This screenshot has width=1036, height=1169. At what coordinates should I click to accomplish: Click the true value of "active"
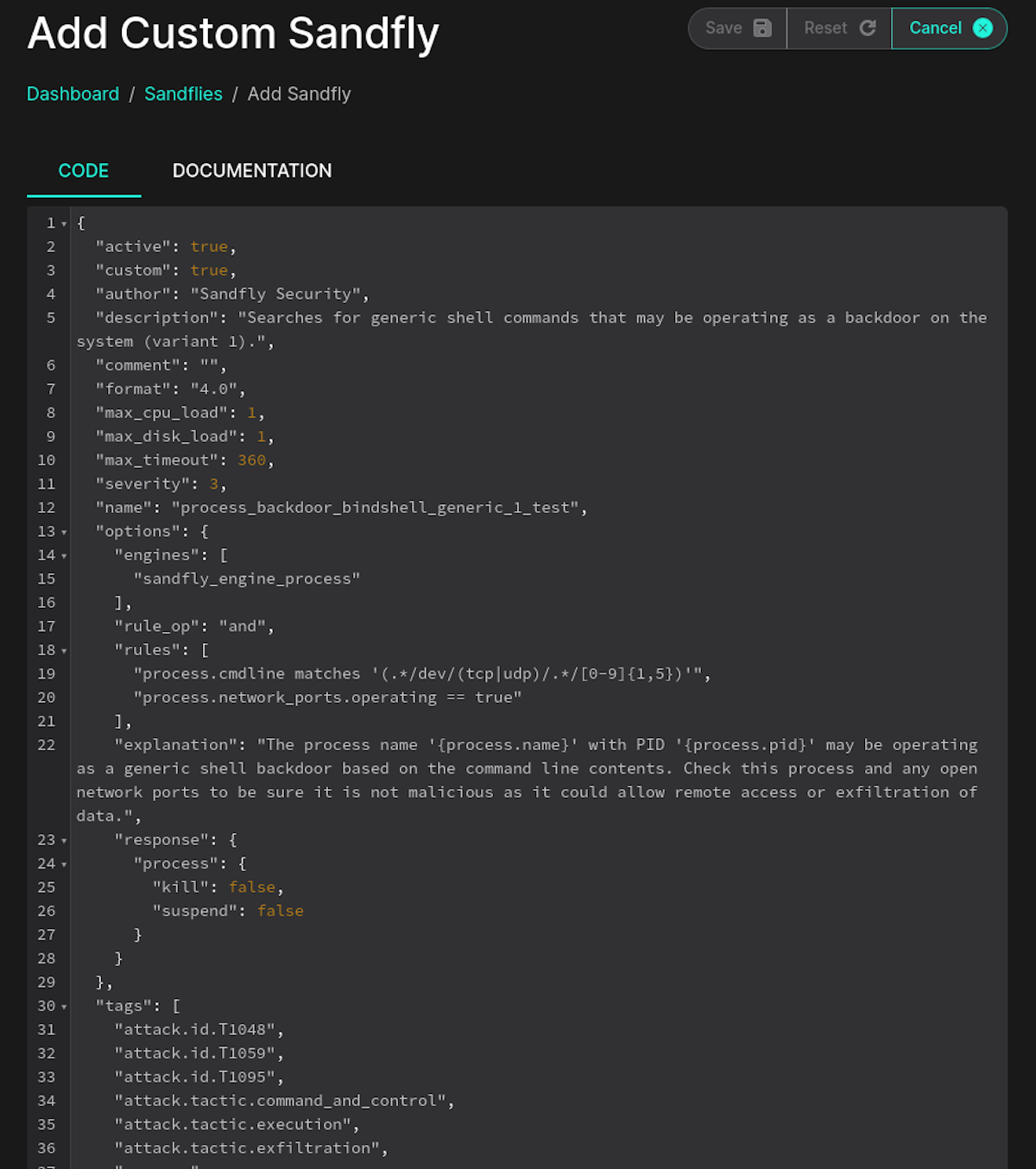click(x=209, y=246)
